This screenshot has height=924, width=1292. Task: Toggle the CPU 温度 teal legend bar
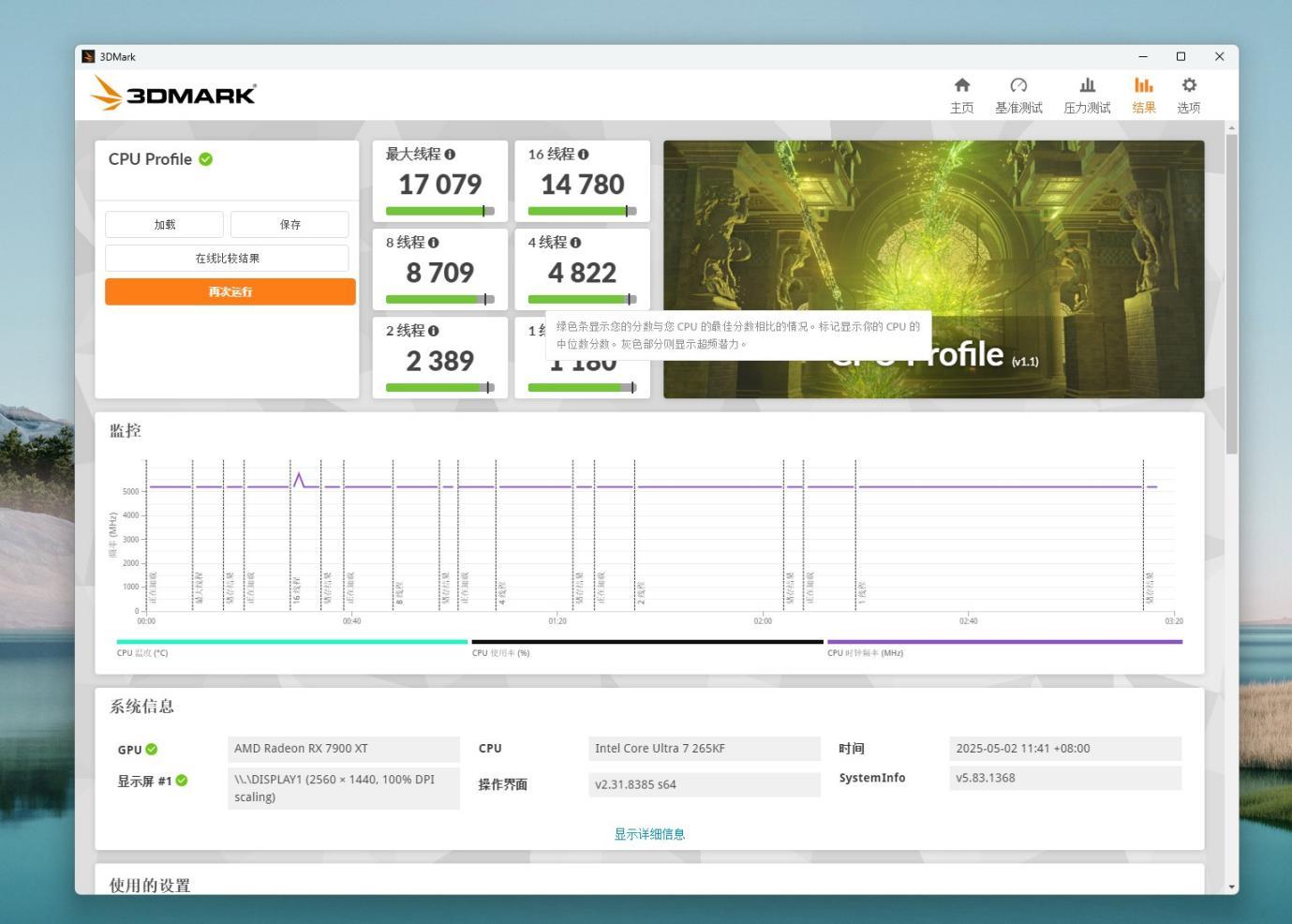291,642
